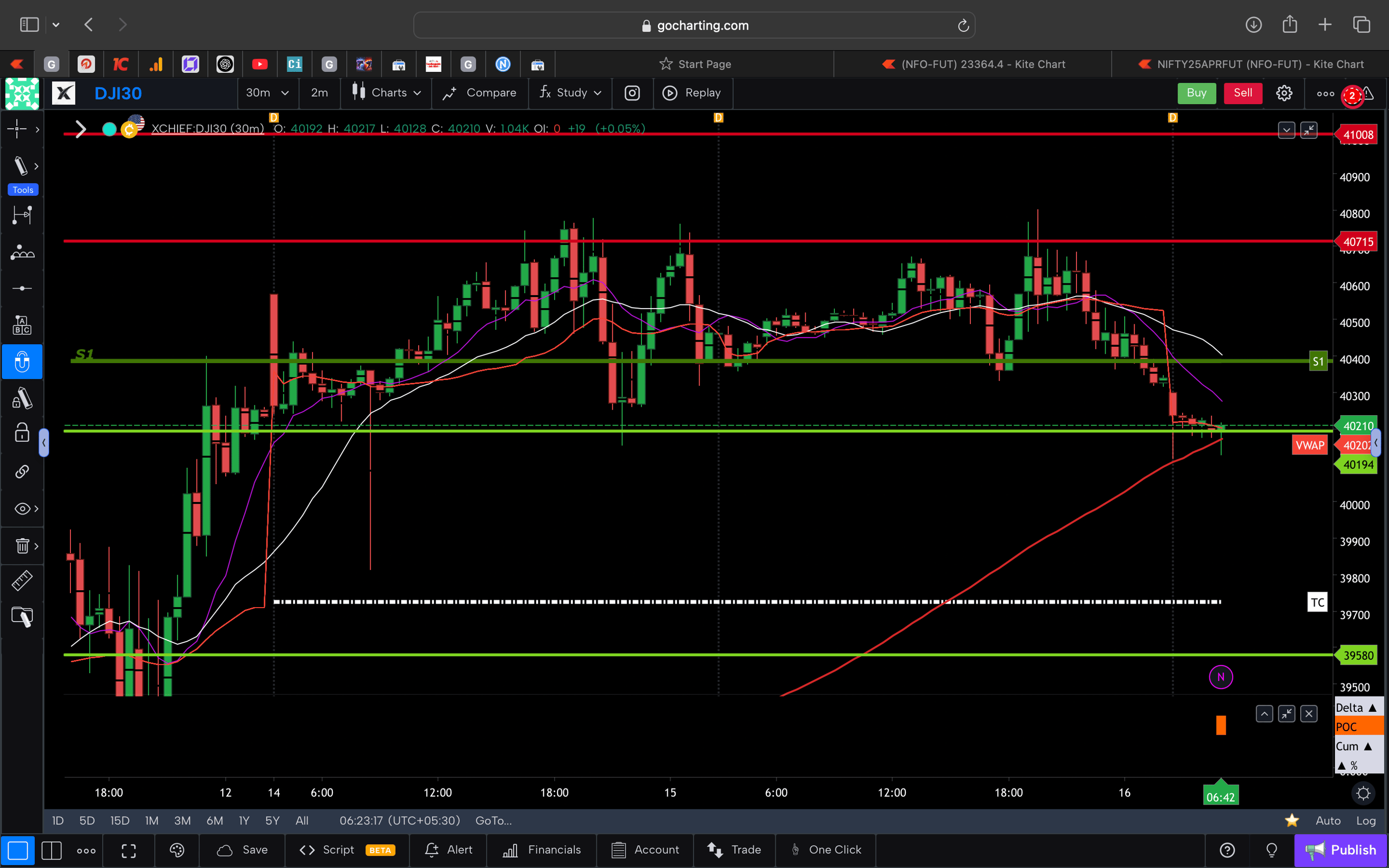Enter fullscreen mode via bottom bar icon
This screenshot has height=868, width=1389.
coord(128,850)
